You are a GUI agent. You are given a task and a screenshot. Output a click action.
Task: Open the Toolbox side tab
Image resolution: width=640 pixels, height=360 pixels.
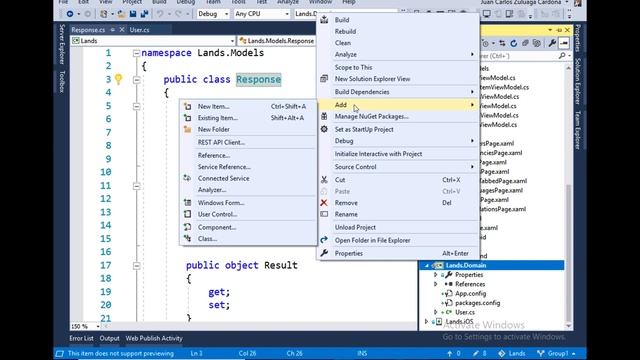(62, 82)
